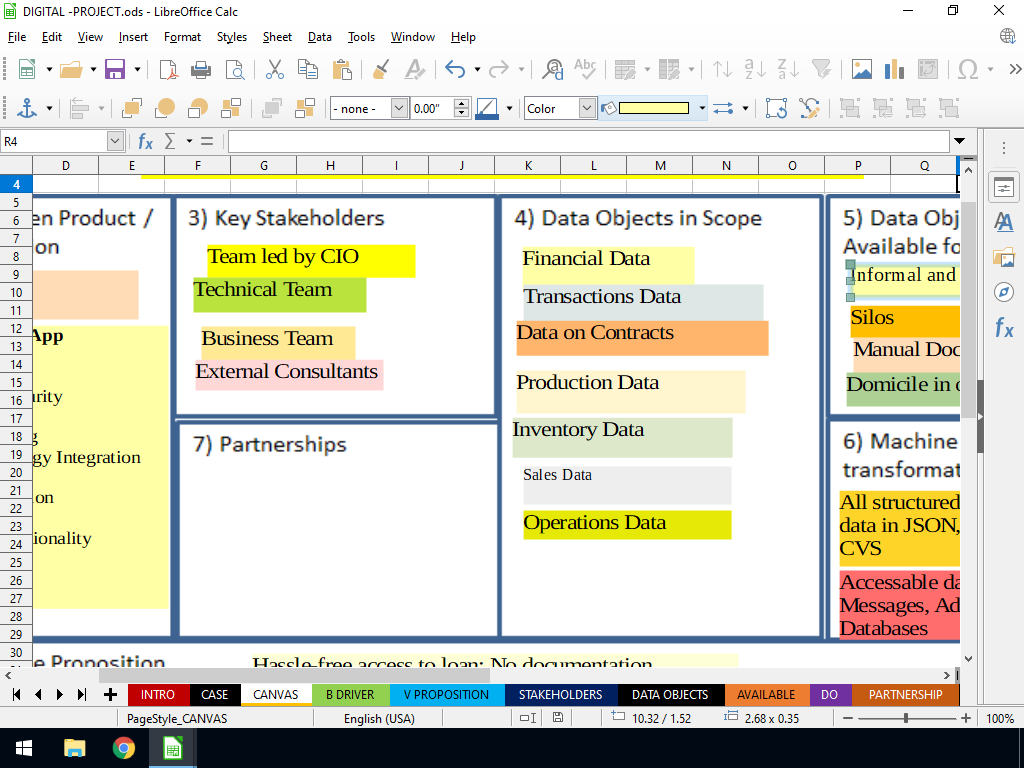Cut selection with the scissors icon
Screen dimensions: 1024x768
point(275,69)
